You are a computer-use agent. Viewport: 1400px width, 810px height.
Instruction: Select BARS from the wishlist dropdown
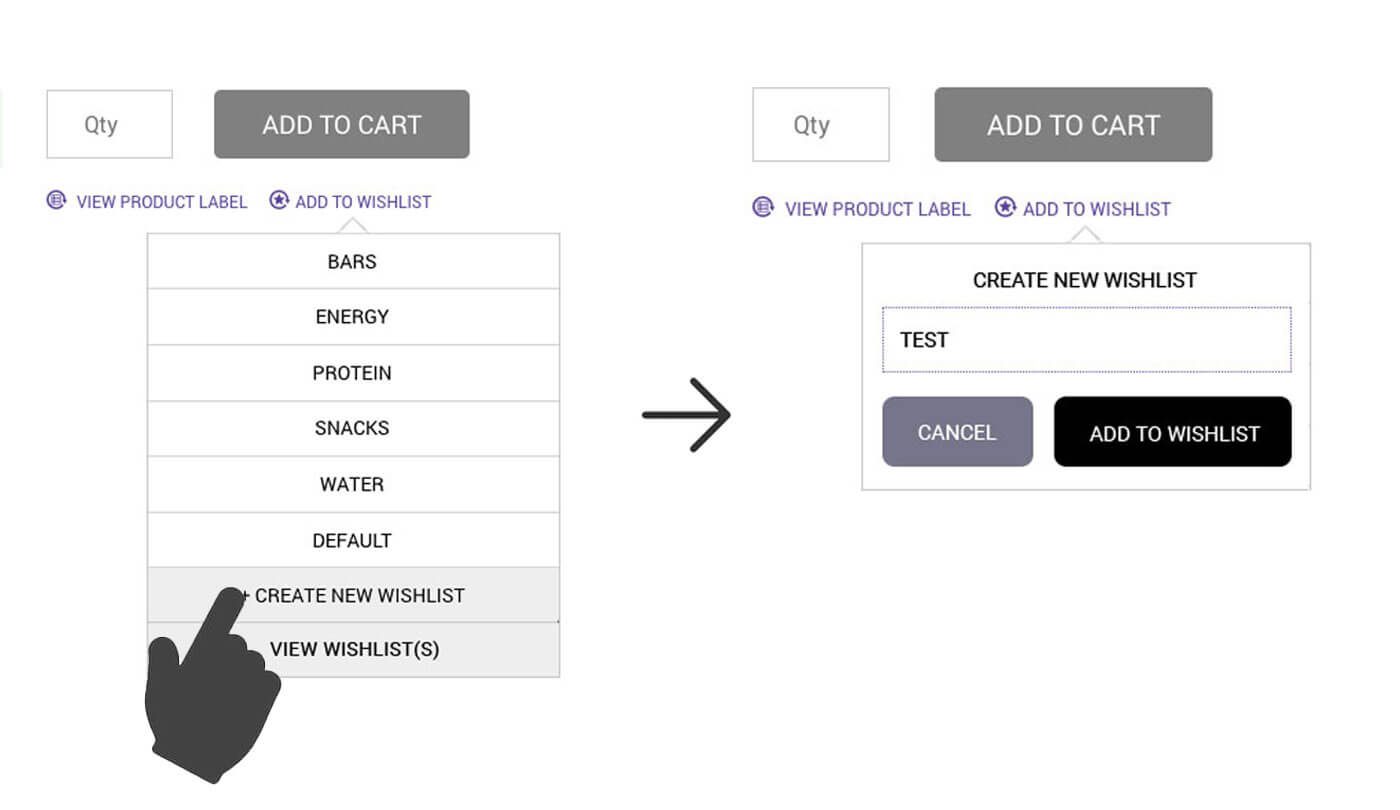[x=352, y=261]
